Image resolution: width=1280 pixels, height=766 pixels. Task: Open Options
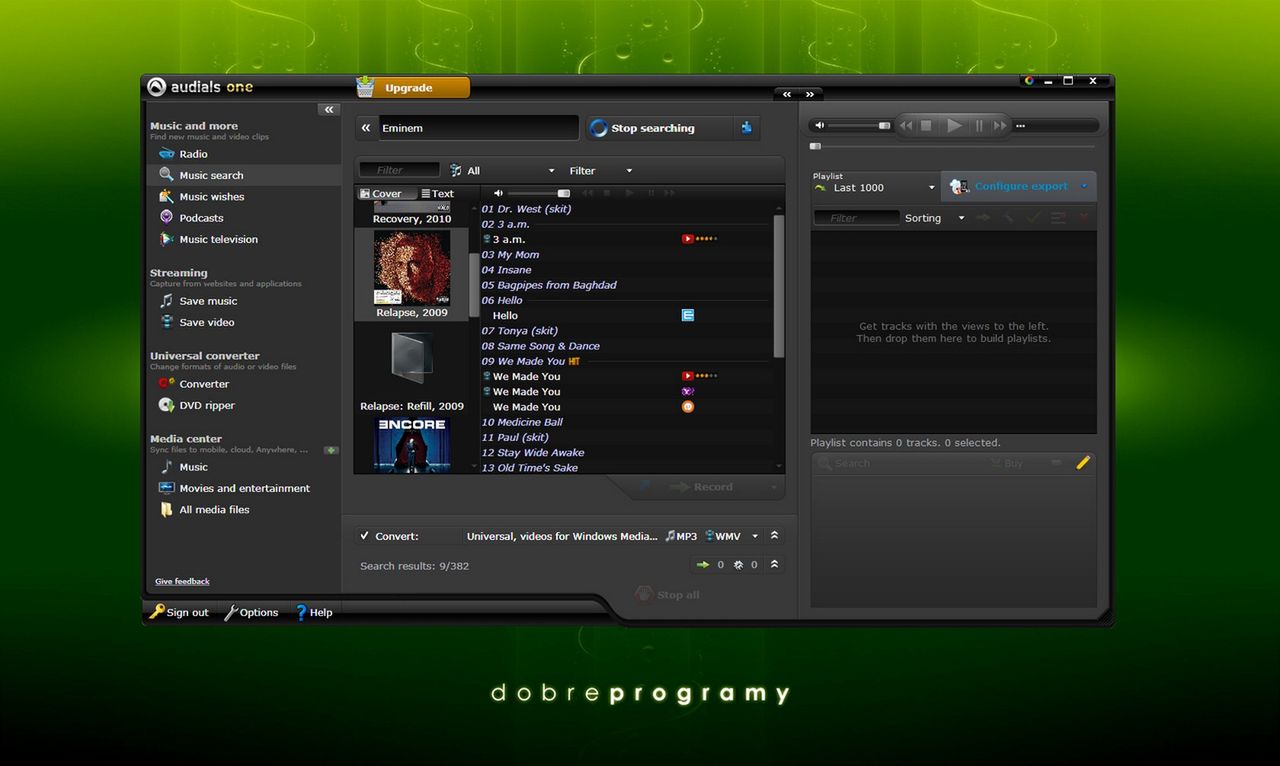pyautogui.click(x=251, y=613)
